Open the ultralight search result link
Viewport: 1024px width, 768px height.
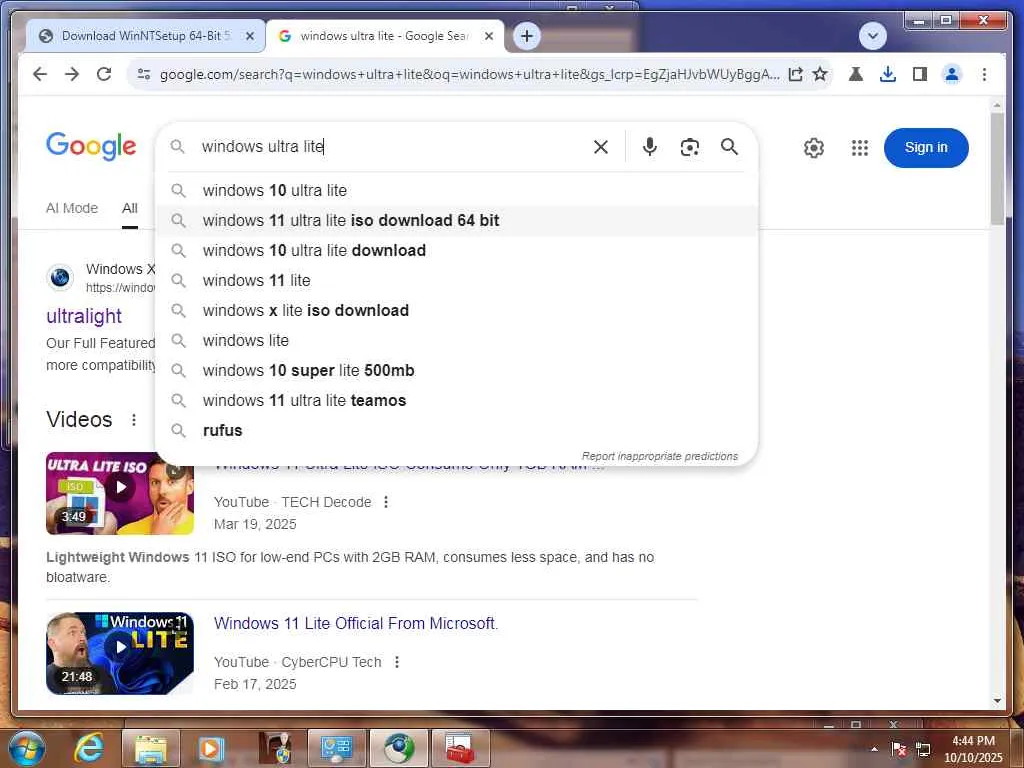[x=84, y=316]
